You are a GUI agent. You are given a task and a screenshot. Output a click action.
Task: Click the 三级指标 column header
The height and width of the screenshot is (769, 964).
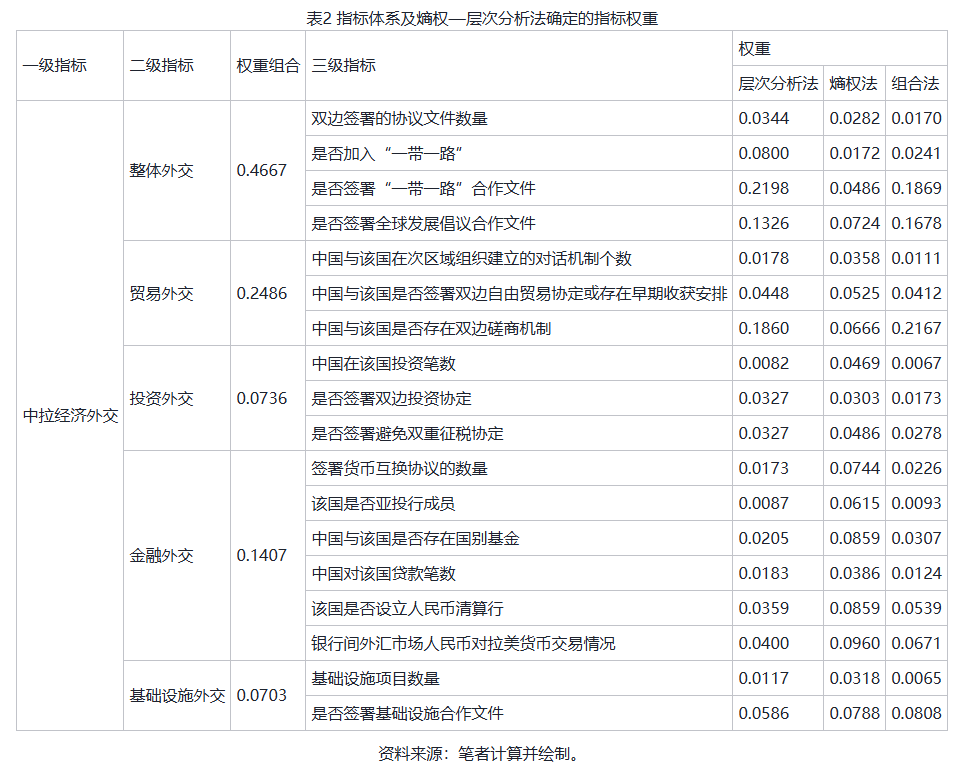tap(344, 65)
